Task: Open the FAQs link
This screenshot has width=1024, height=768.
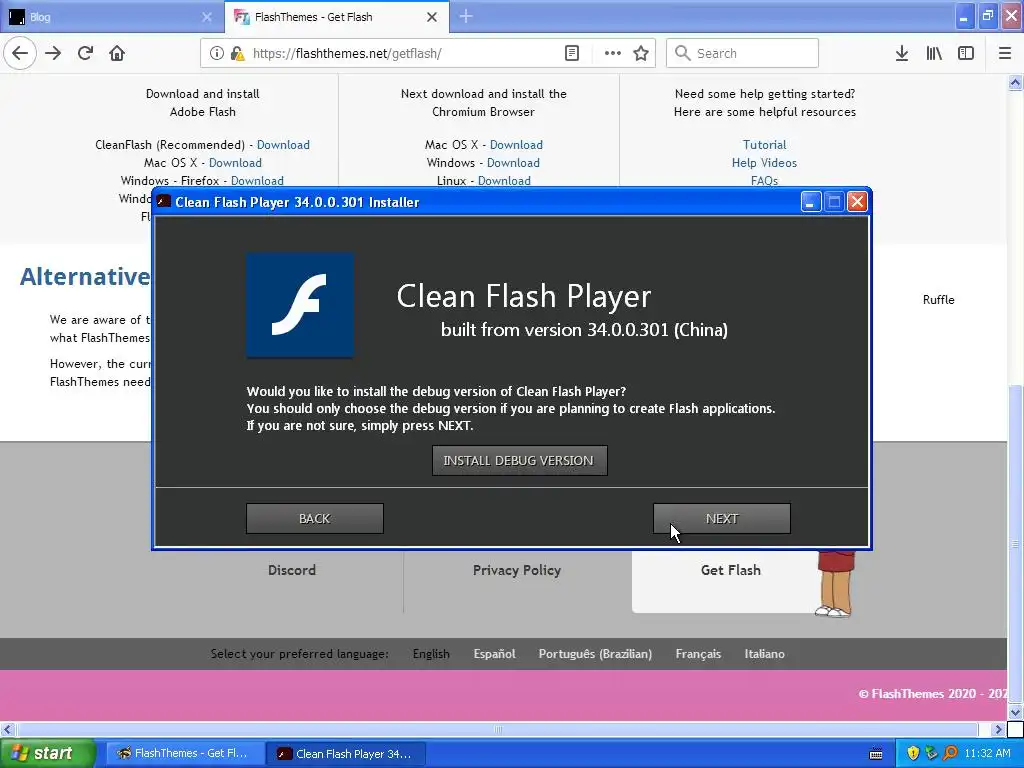Action: click(764, 180)
